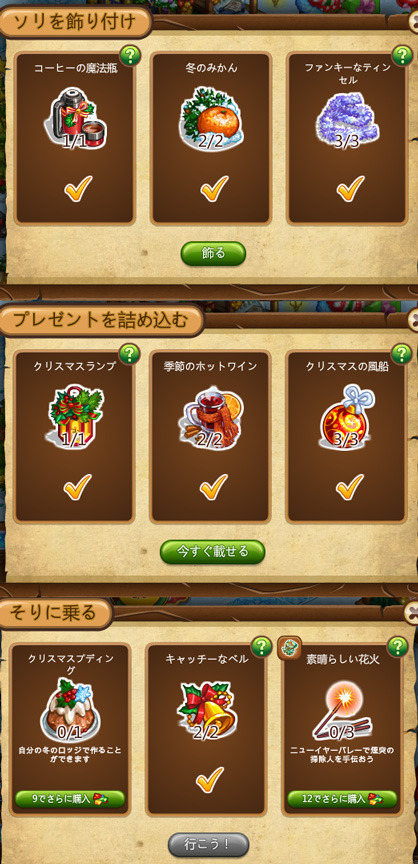Click the checkmark under the winter mandarin
The width and height of the screenshot is (418, 864).
[x=214, y=188]
